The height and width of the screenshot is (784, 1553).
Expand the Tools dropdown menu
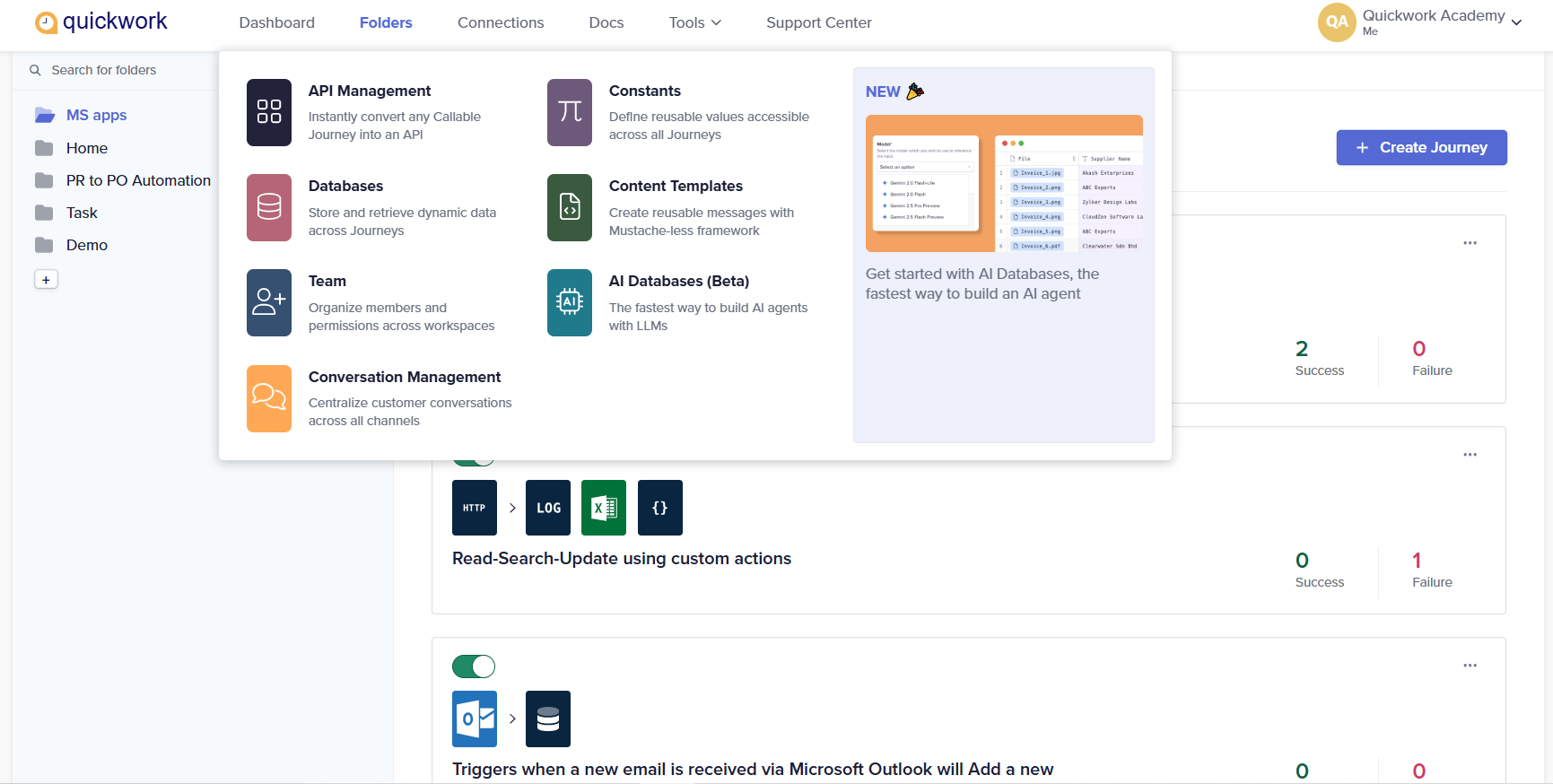tap(694, 22)
